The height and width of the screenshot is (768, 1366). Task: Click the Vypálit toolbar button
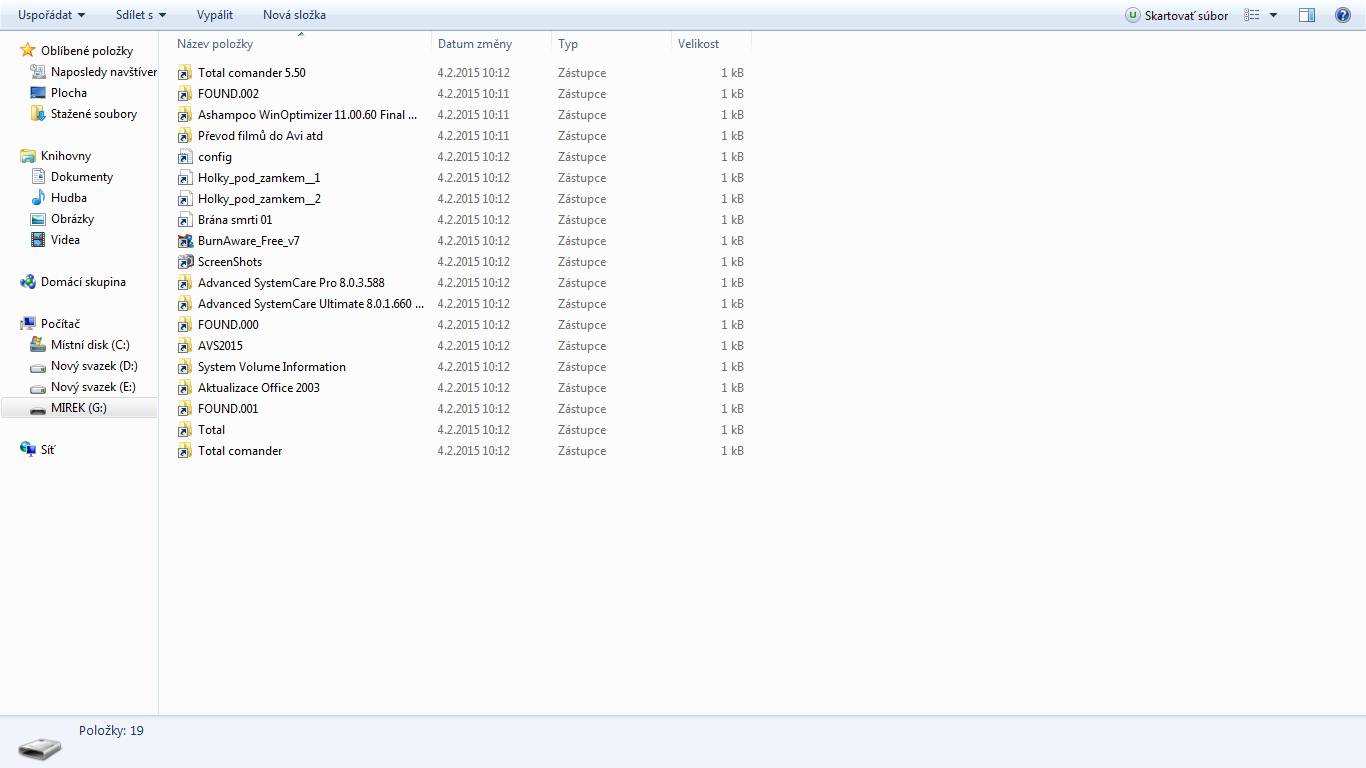(x=215, y=15)
